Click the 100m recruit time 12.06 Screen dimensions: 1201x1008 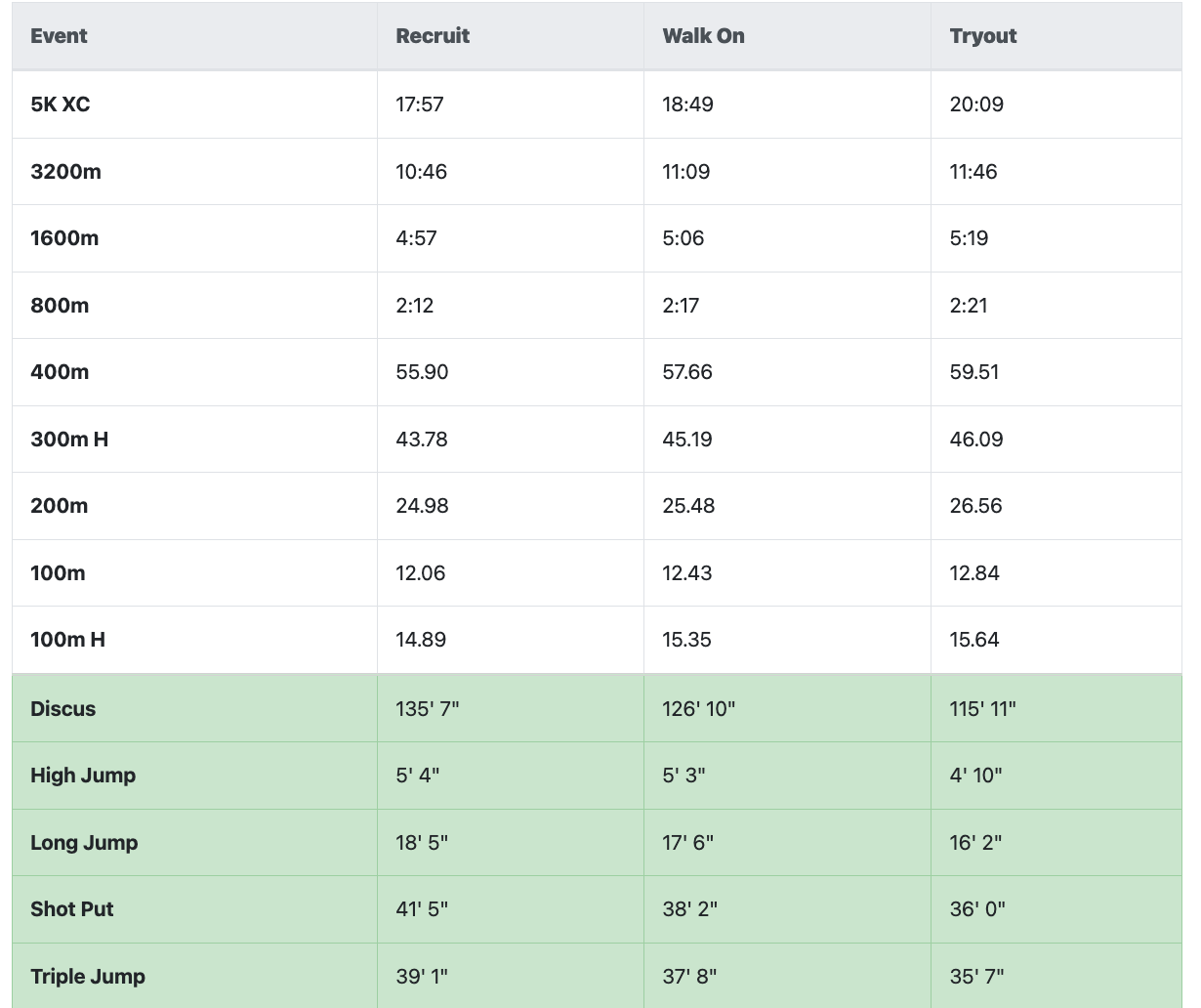[421, 573]
